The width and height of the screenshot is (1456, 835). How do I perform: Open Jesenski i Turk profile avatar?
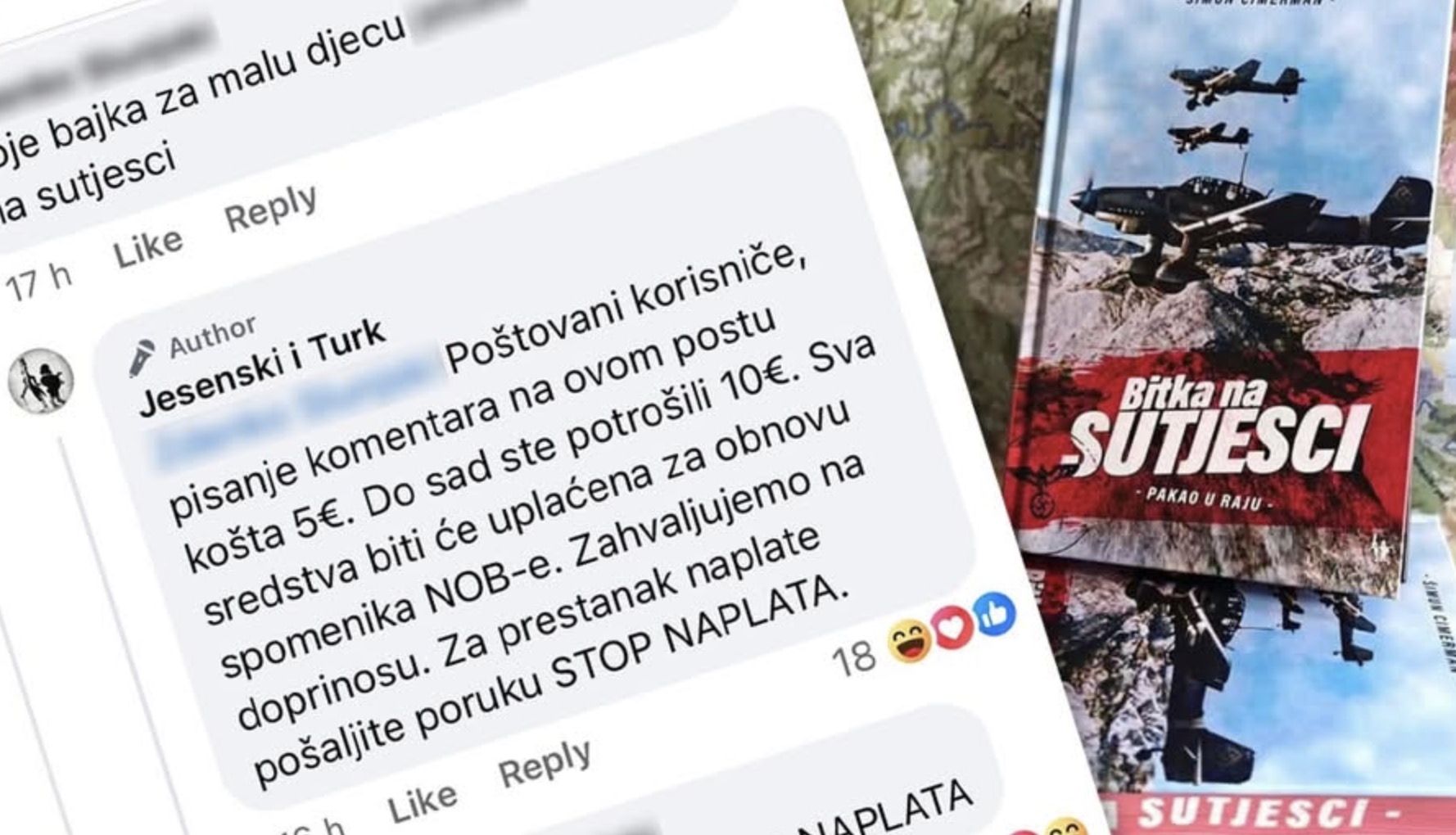[41, 381]
